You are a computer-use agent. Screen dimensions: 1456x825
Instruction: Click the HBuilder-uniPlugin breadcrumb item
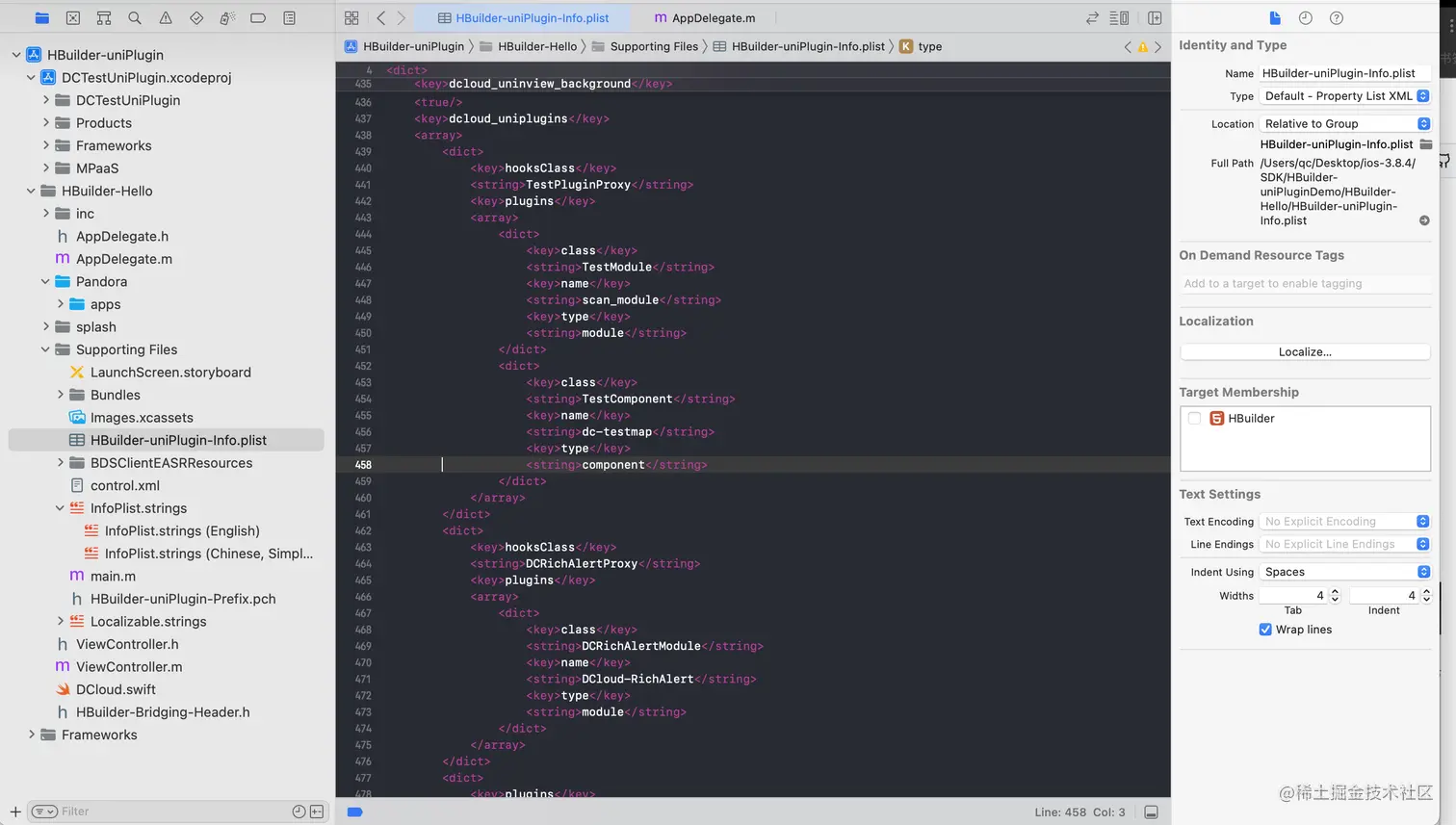(404, 46)
